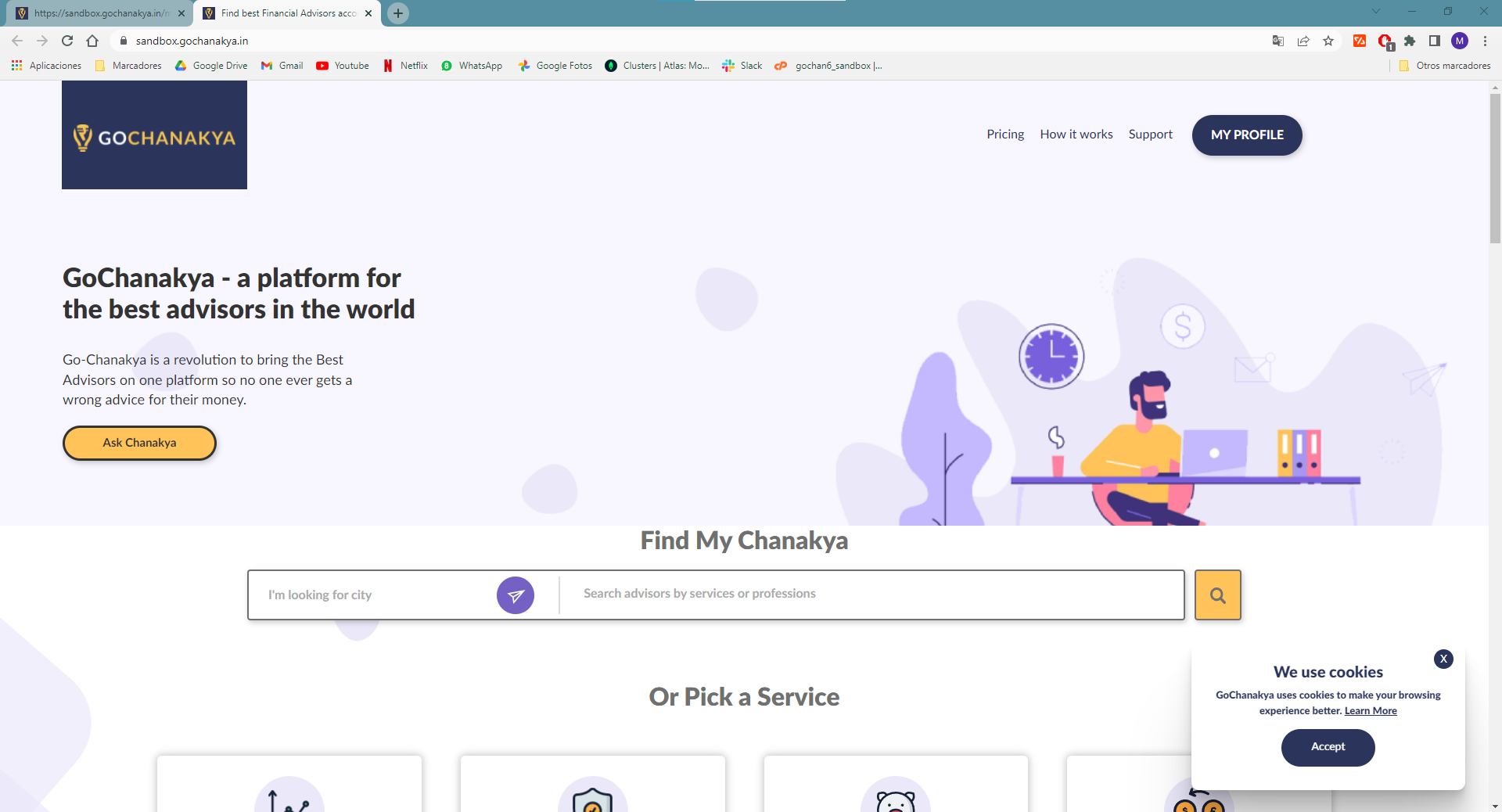Click the GoChanakya logo

pyautogui.click(x=154, y=135)
